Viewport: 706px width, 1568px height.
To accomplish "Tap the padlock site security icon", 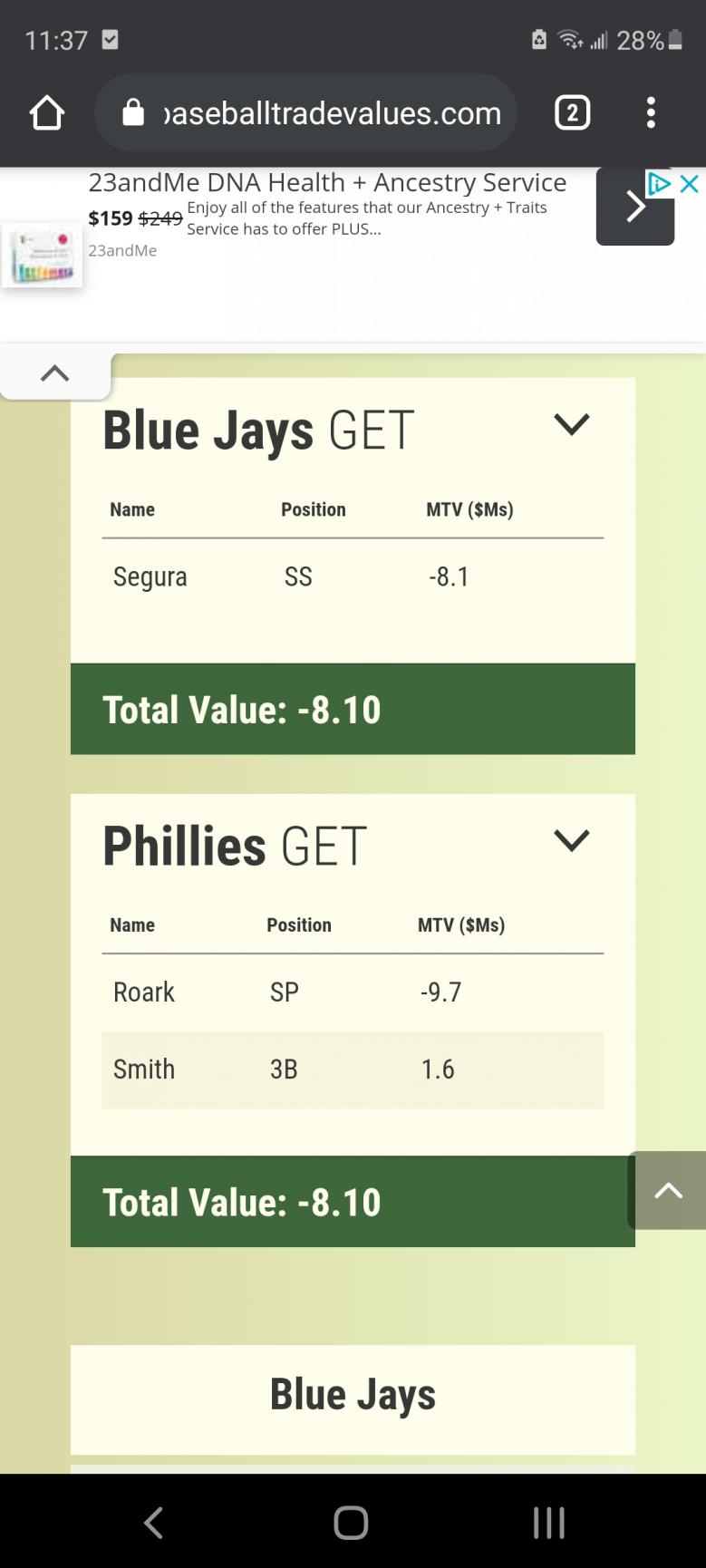I will (133, 113).
